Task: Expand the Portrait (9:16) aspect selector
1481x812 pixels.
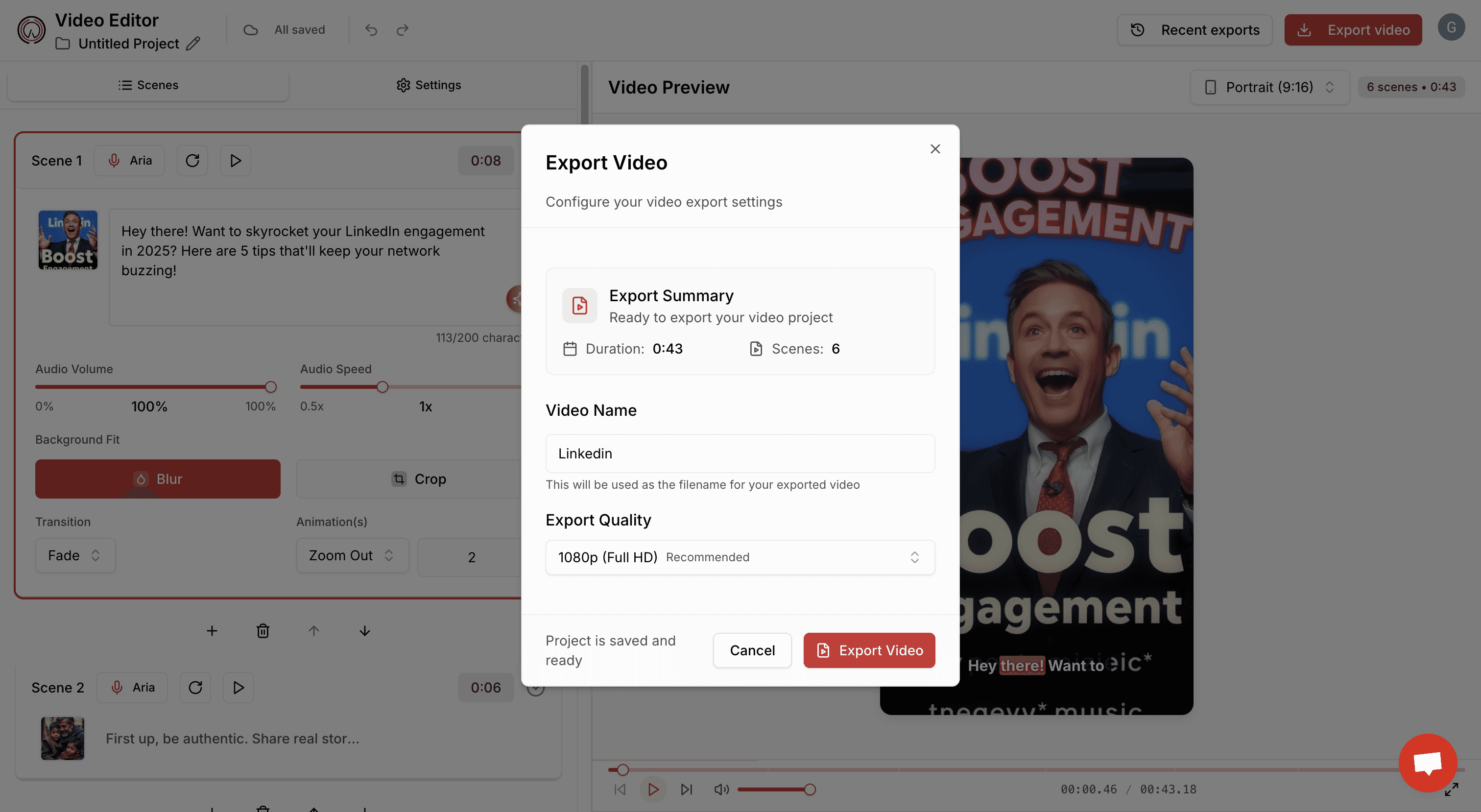Action: click(1269, 87)
